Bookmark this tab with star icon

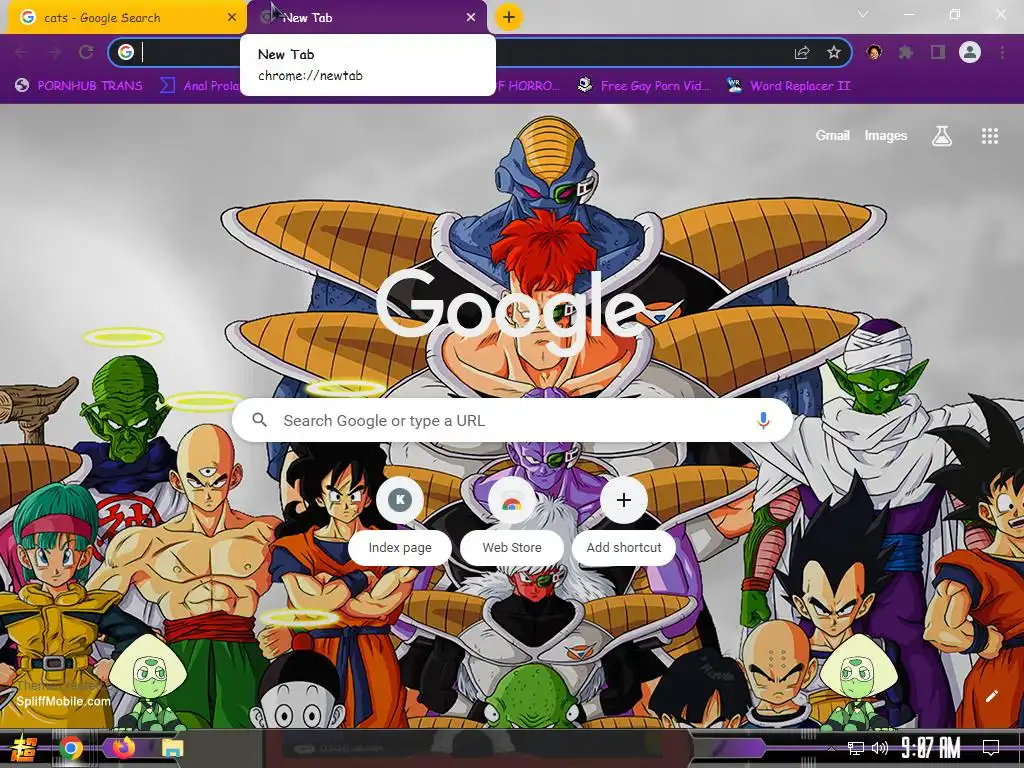point(833,52)
